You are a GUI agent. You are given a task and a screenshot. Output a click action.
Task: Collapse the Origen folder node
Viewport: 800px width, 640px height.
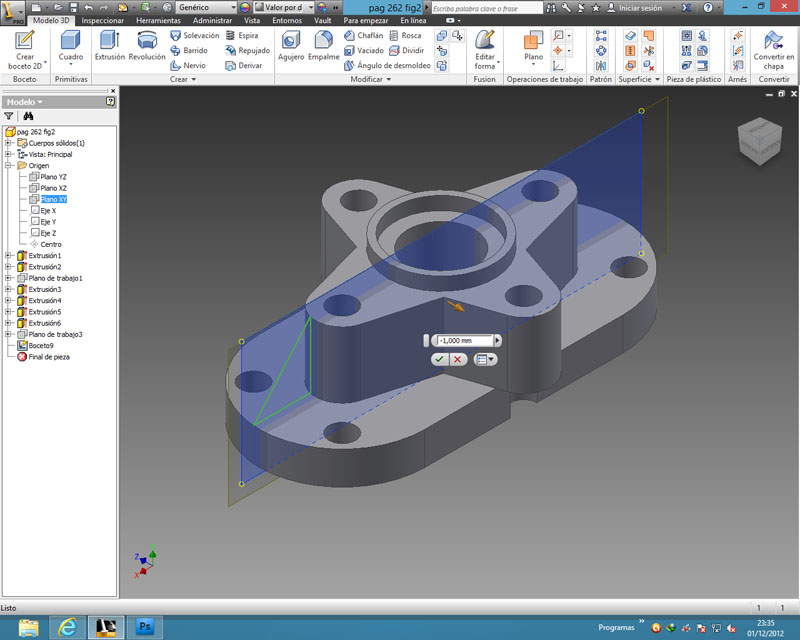(8, 166)
